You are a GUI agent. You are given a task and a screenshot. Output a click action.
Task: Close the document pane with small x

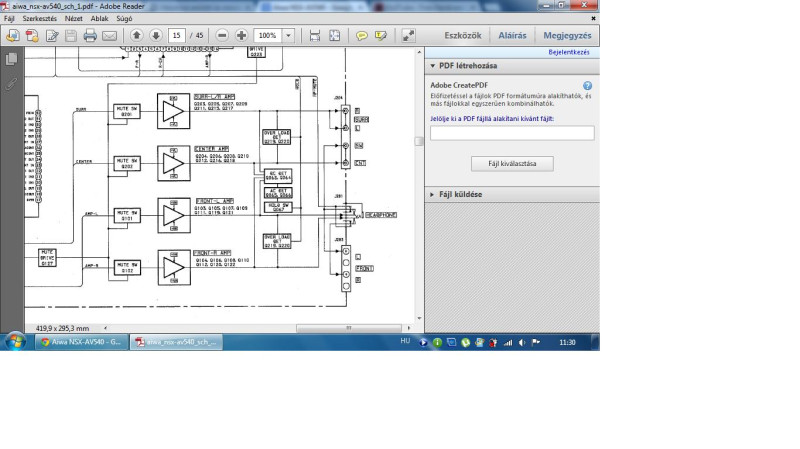(593, 18)
